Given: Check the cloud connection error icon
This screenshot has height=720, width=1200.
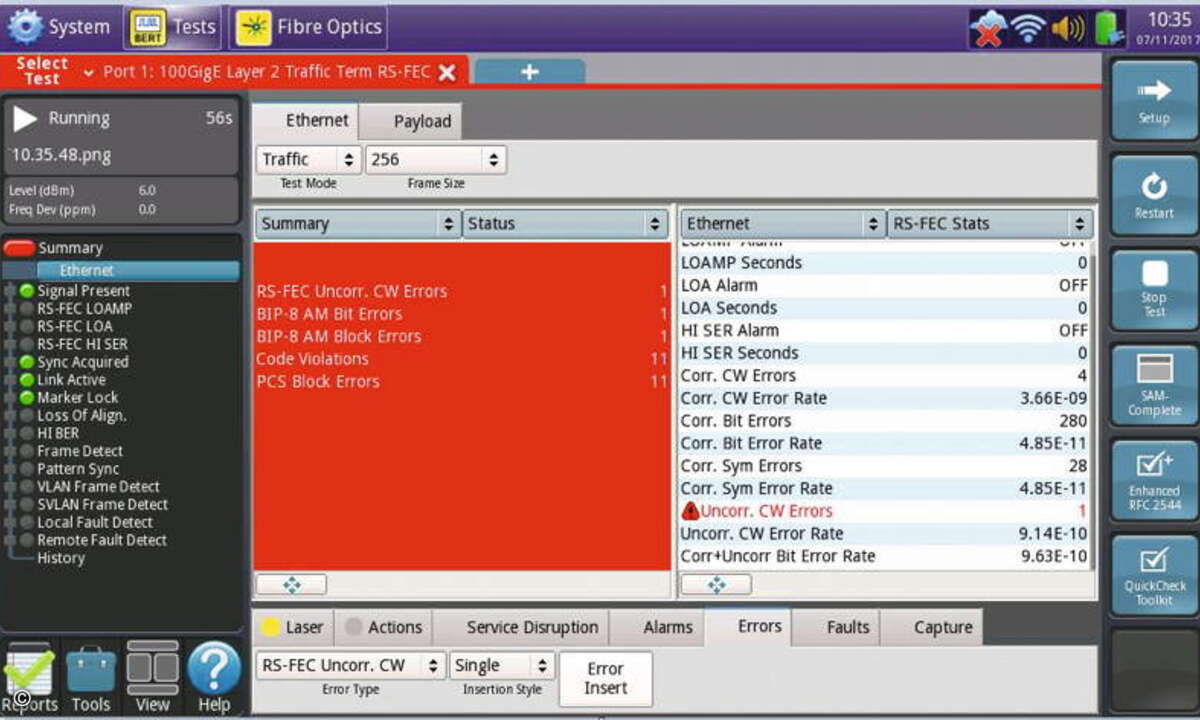Looking at the screenshot, I should (989, 29).
